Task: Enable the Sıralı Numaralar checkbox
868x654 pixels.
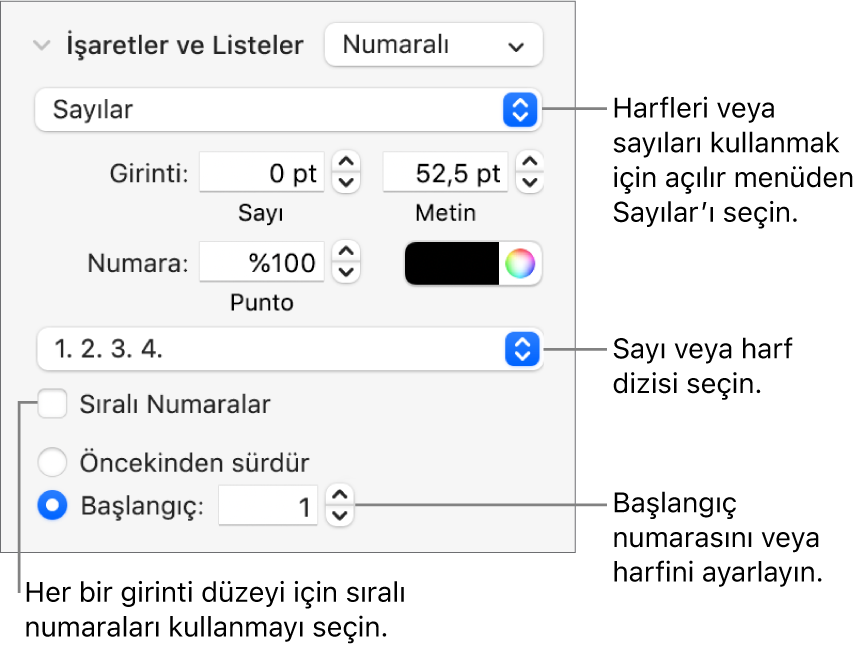Action: click(x=53, y=405)
